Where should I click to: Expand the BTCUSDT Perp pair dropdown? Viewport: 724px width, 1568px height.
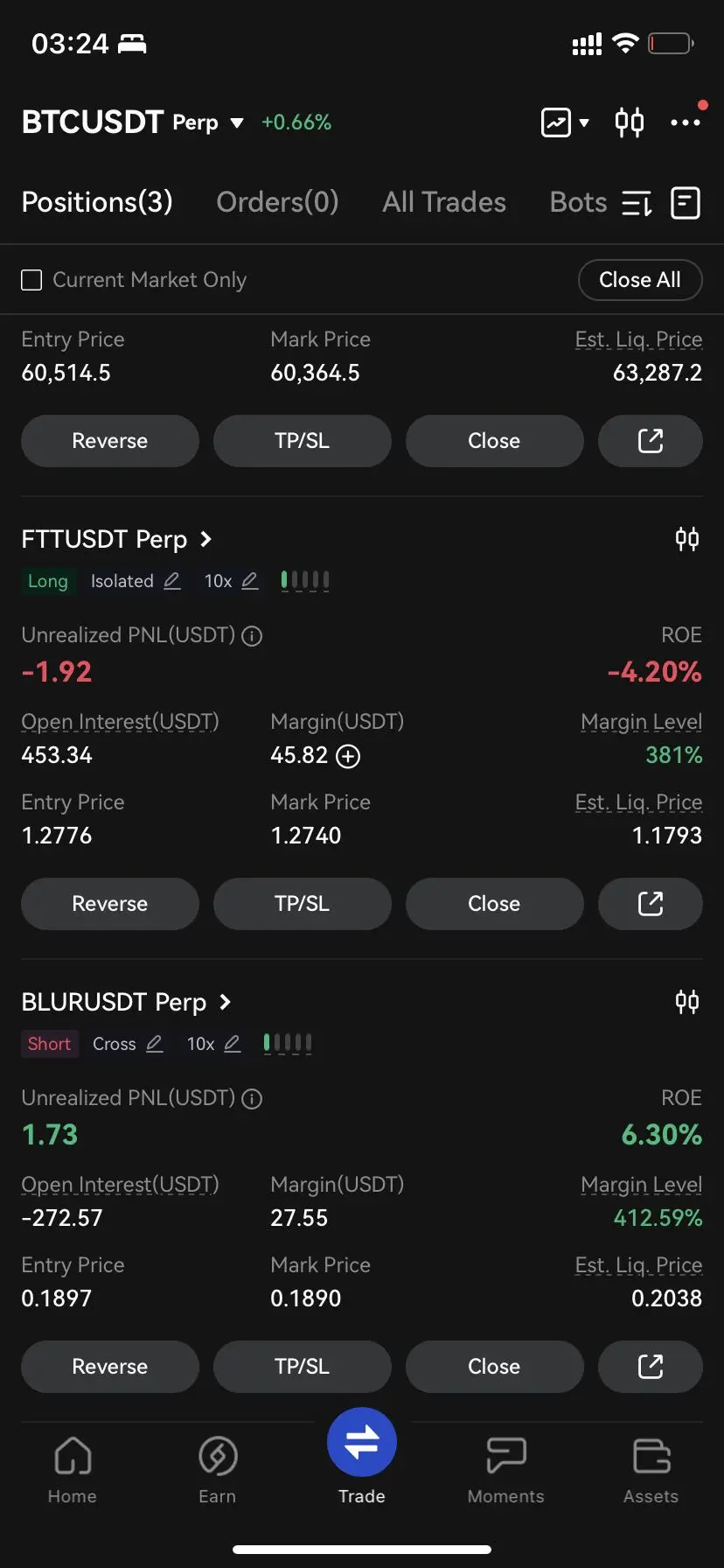coord(237,123)
